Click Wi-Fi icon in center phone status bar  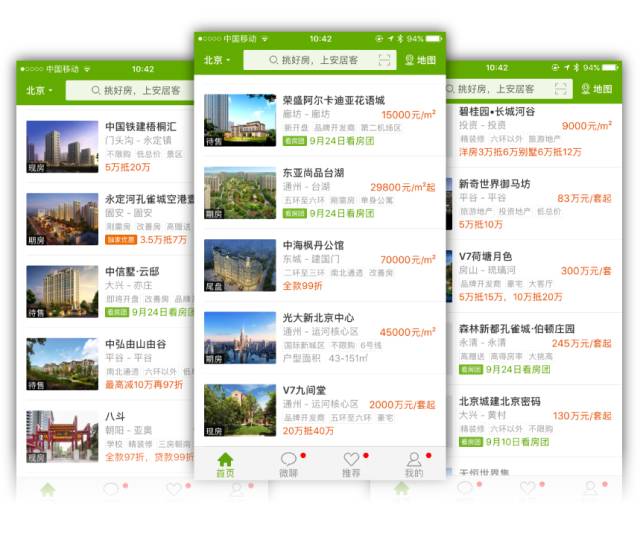265,39
